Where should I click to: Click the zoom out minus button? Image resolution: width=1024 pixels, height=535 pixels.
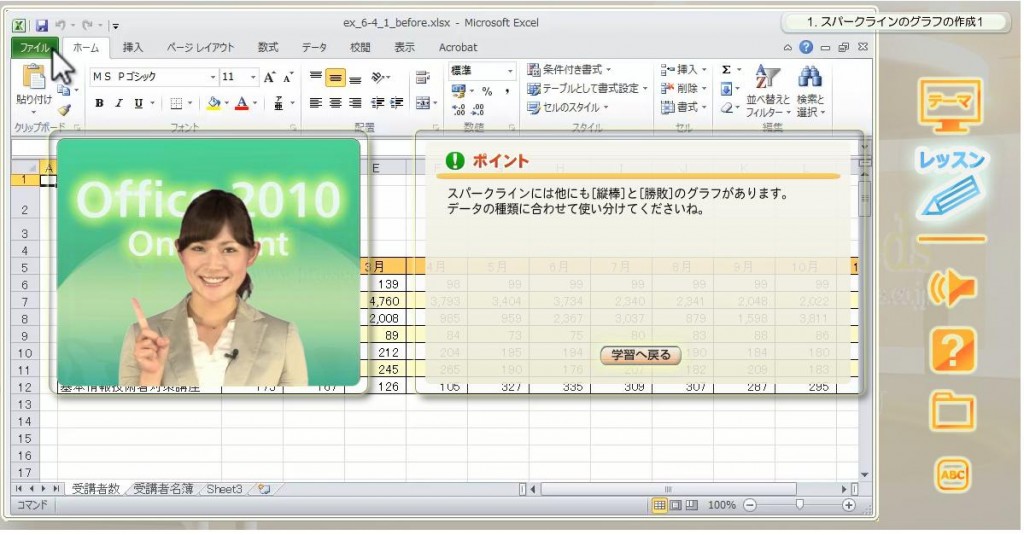(x=750, y=505)
